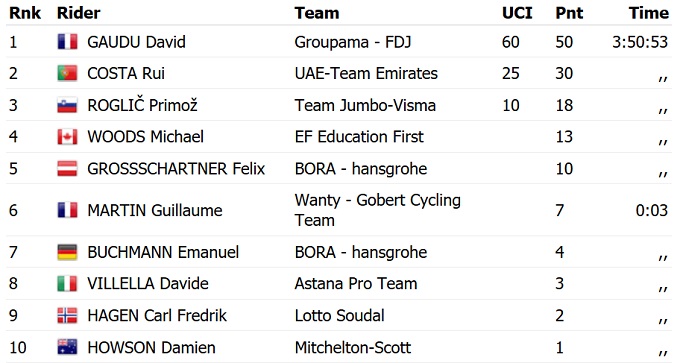Click the Pnt column header
This screenshot has height=363, width=680.
[569, 13]
